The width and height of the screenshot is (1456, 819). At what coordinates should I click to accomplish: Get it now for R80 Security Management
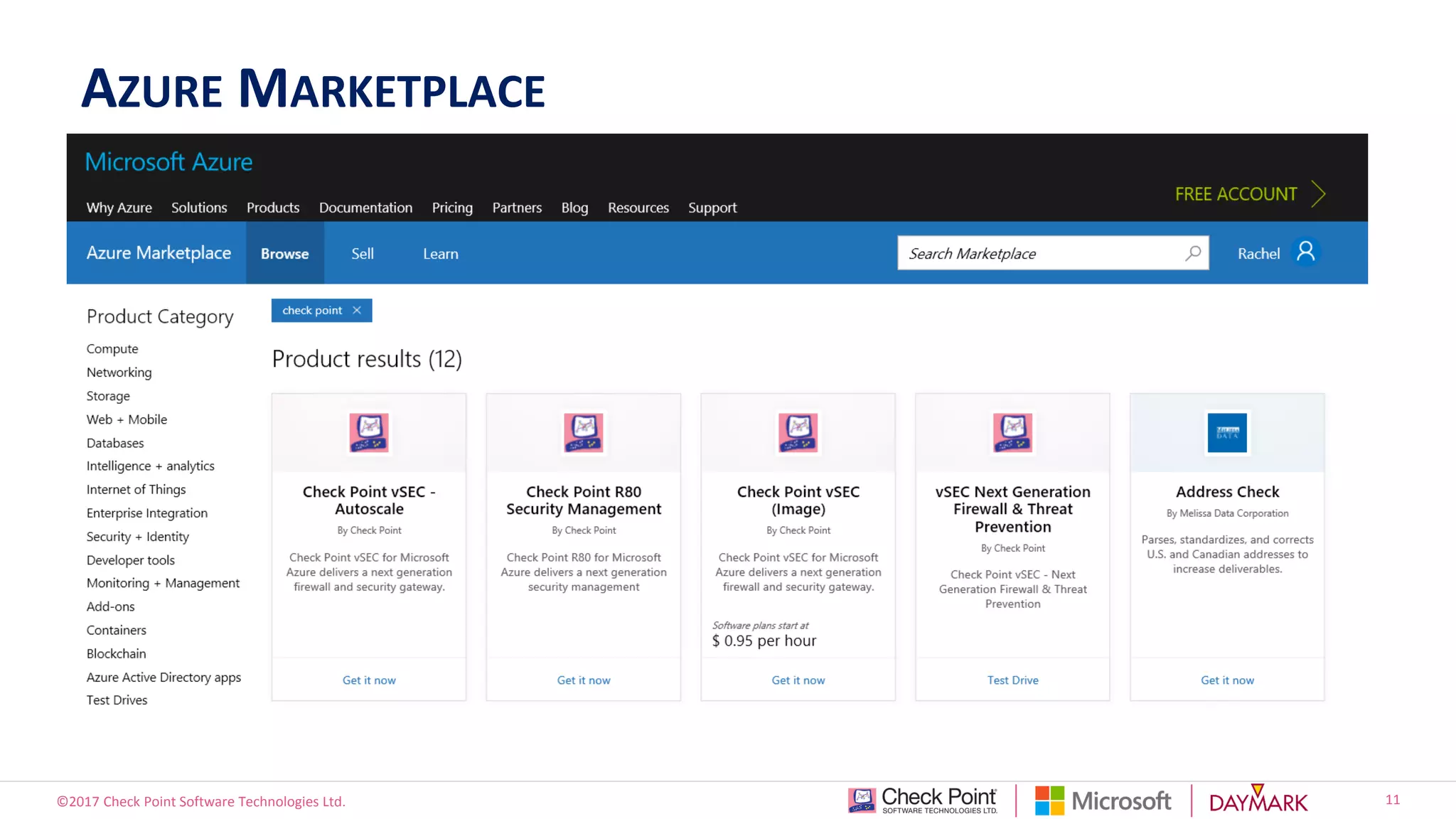[x=584, y=680]
